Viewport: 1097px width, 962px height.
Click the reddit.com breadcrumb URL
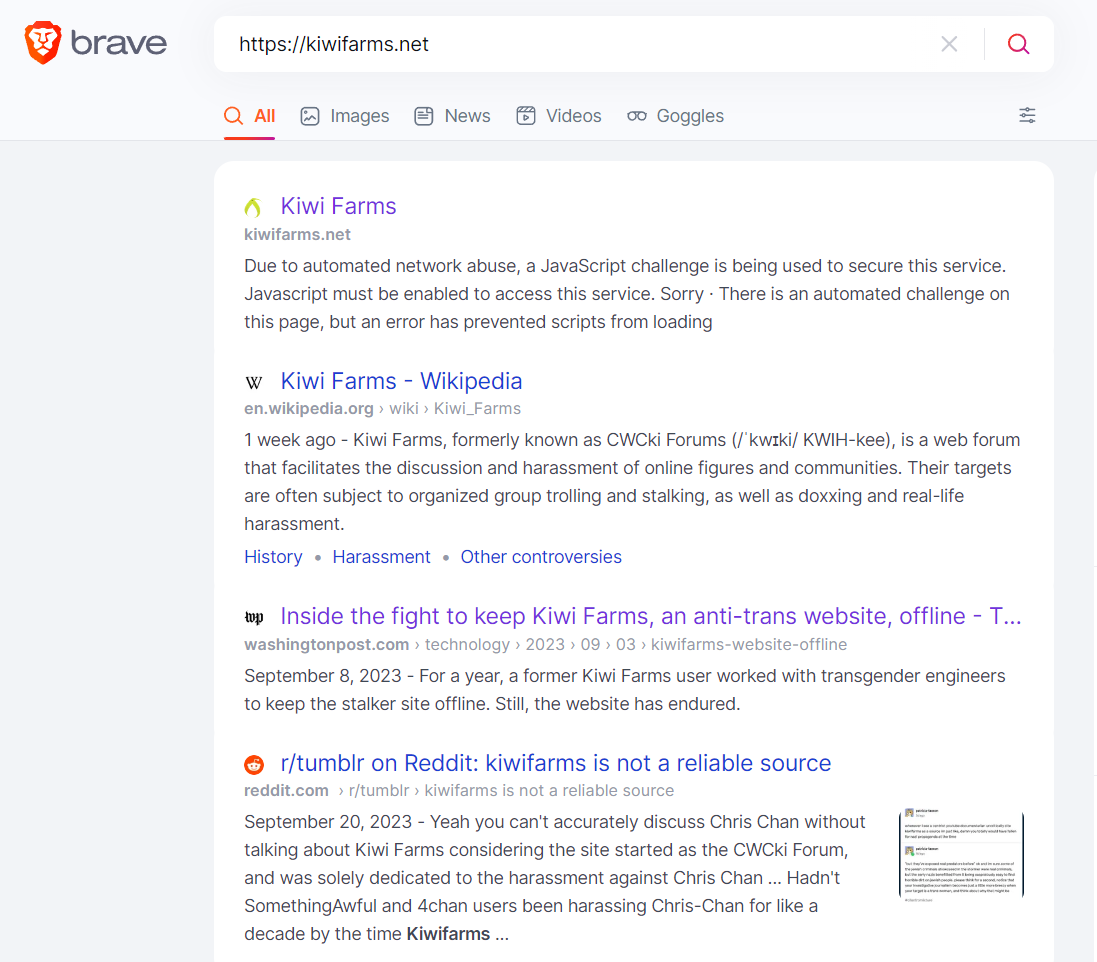(x=459, y=791)
